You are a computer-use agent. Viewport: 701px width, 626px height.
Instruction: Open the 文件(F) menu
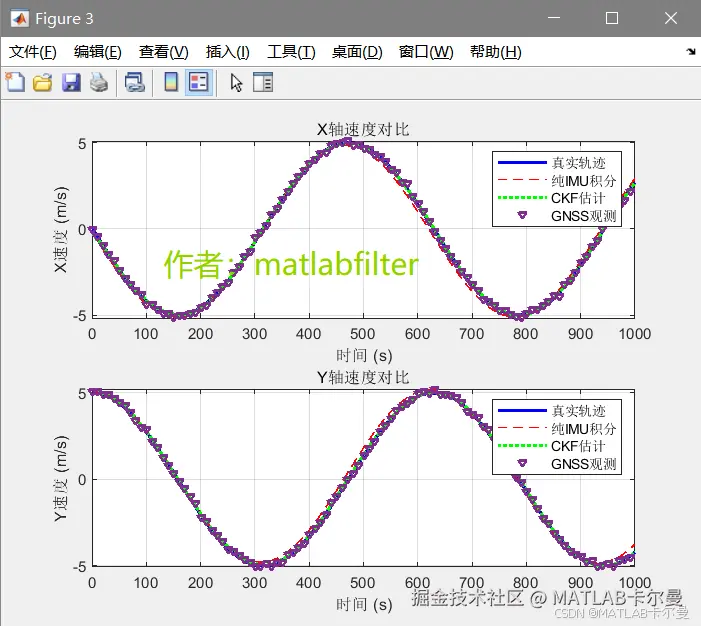pos(33,52)
